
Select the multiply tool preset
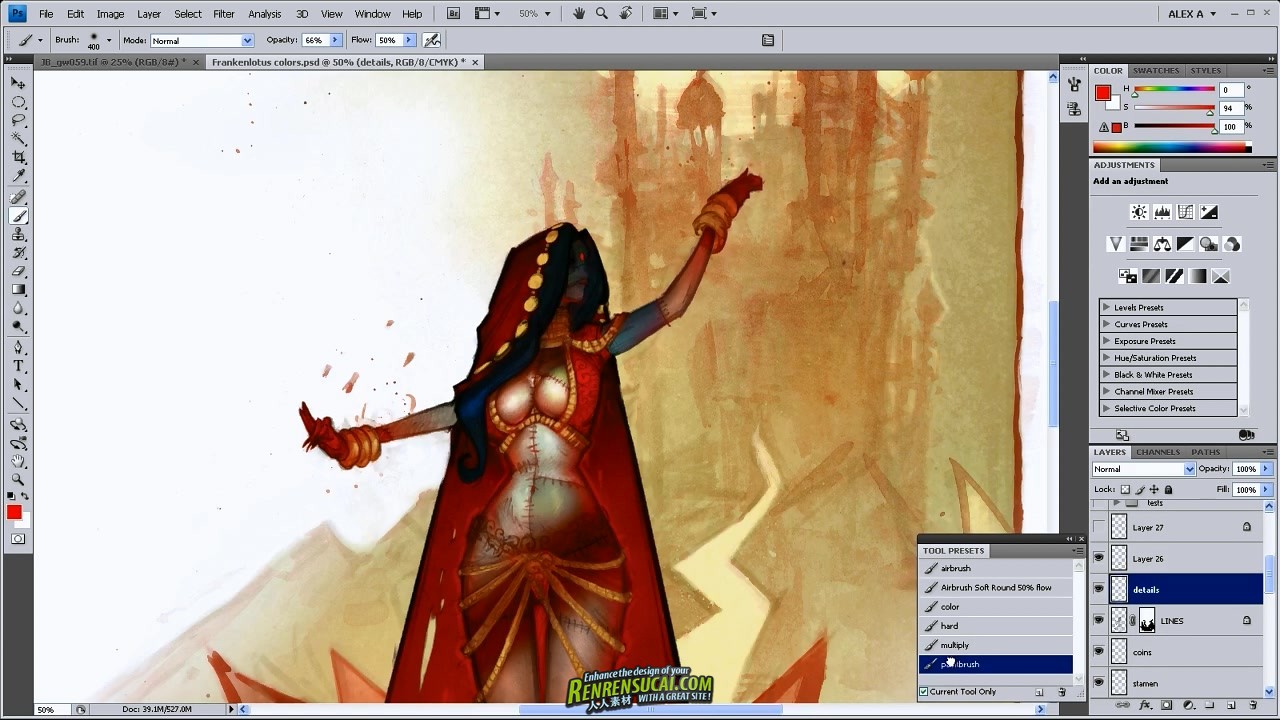click(996, 645)
